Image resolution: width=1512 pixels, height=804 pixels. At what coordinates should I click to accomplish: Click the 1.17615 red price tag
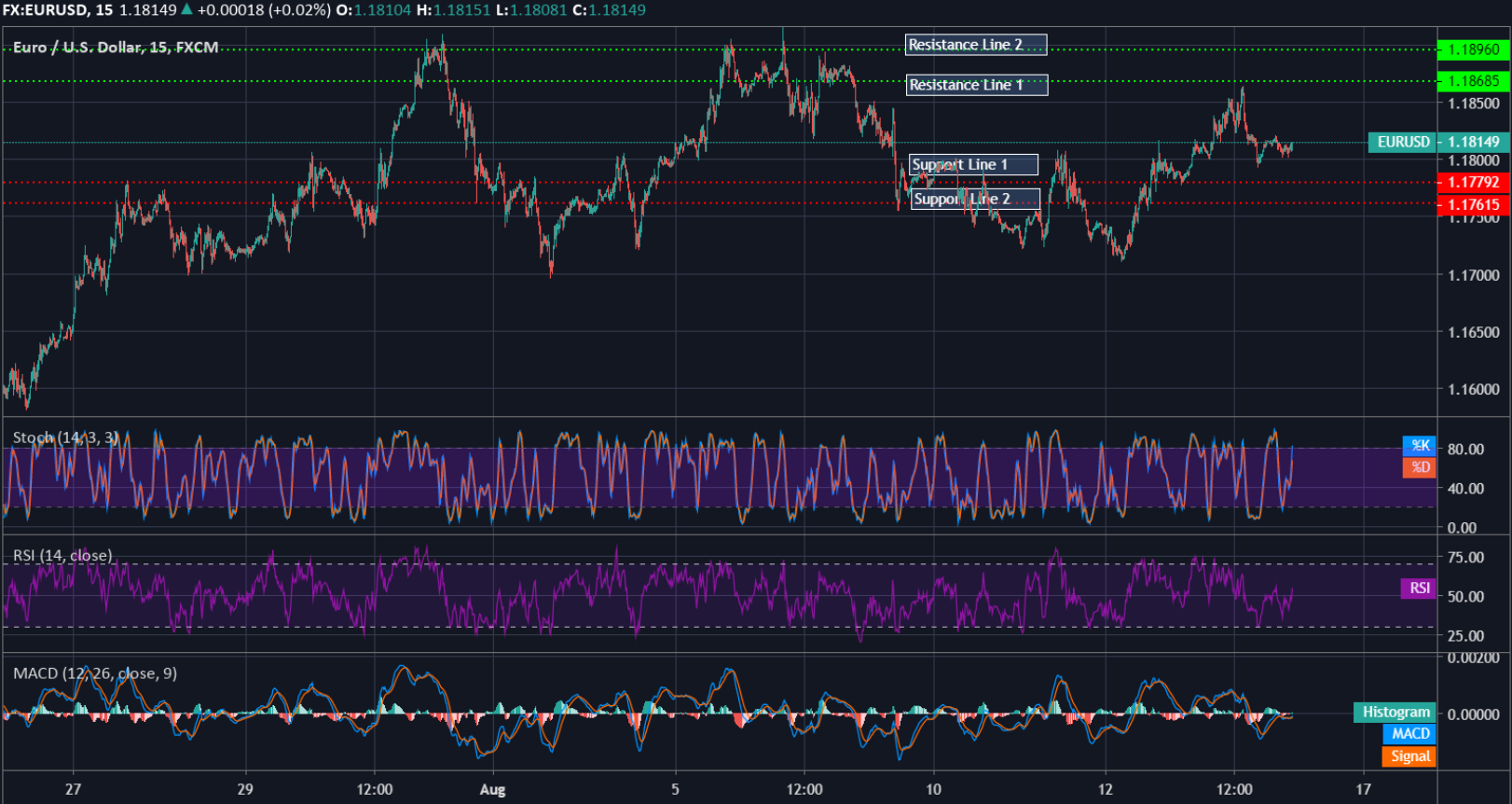tap(1473, 204)
